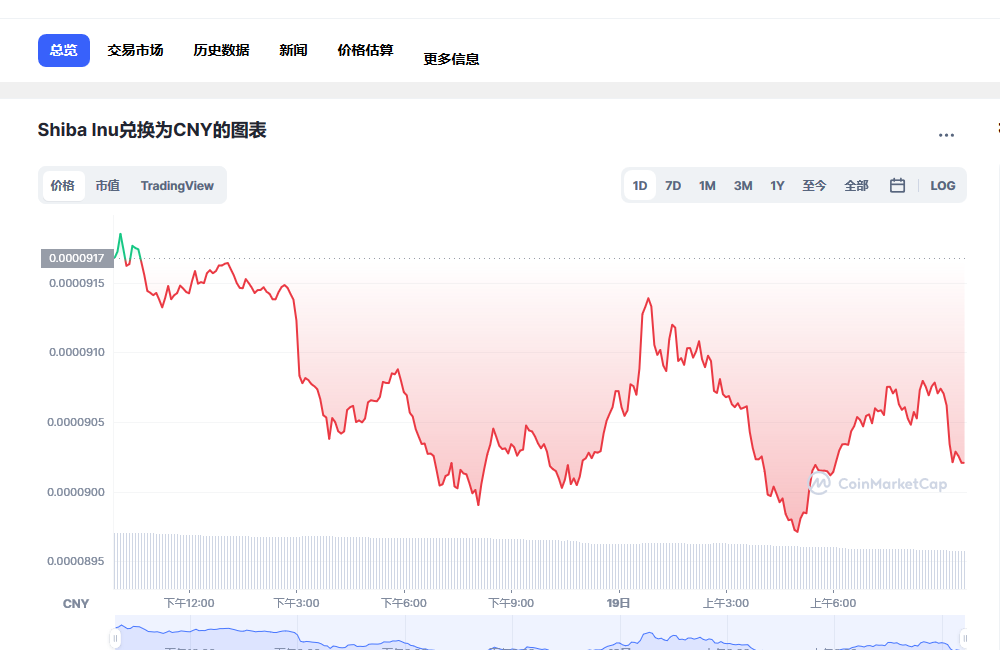The width and height of the screenshot is (1000, 650).
Task: Switch chart to 市值 view
Action: click(x=108, y=186)
